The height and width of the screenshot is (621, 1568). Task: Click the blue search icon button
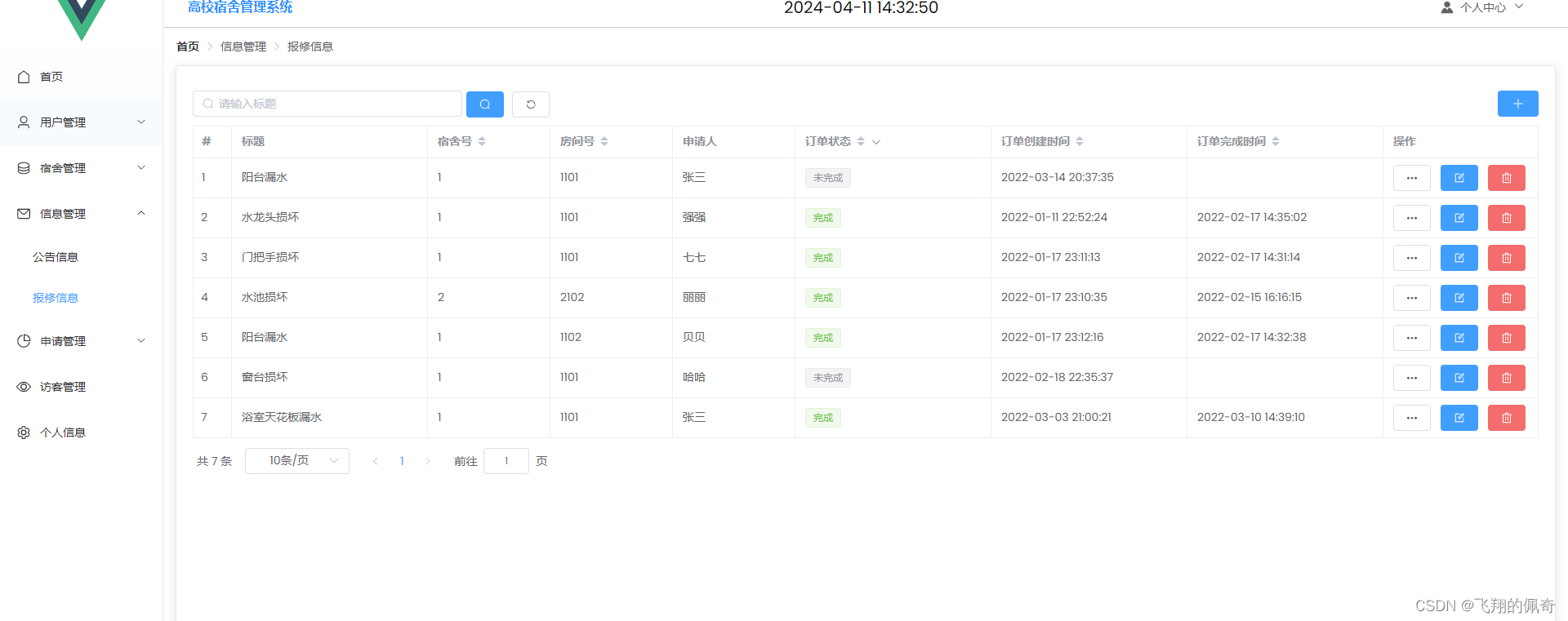(x=484, y=104)
